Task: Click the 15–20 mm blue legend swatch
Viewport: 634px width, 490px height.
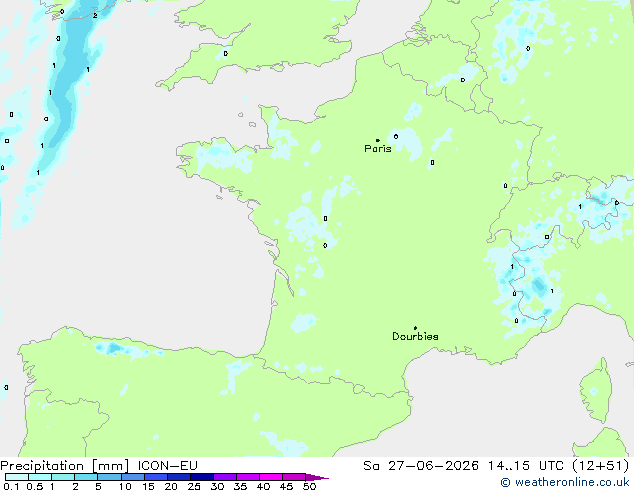Action: [156, 477]
